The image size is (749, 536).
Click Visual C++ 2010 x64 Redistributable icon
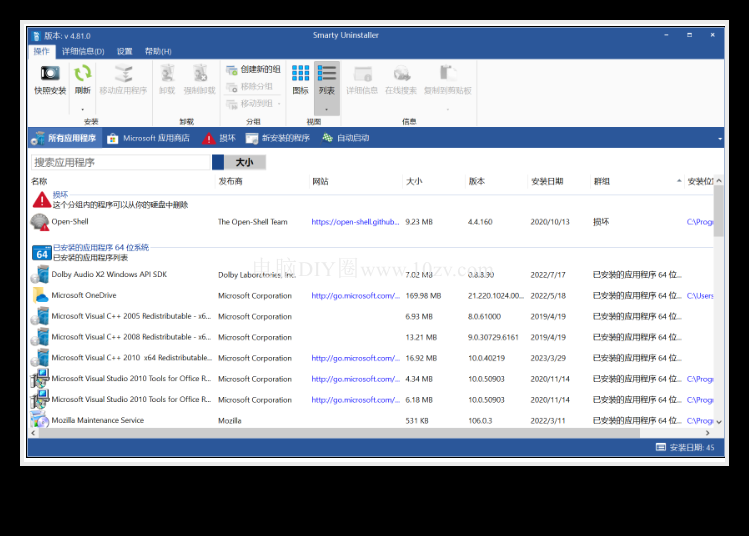[40, 358]
